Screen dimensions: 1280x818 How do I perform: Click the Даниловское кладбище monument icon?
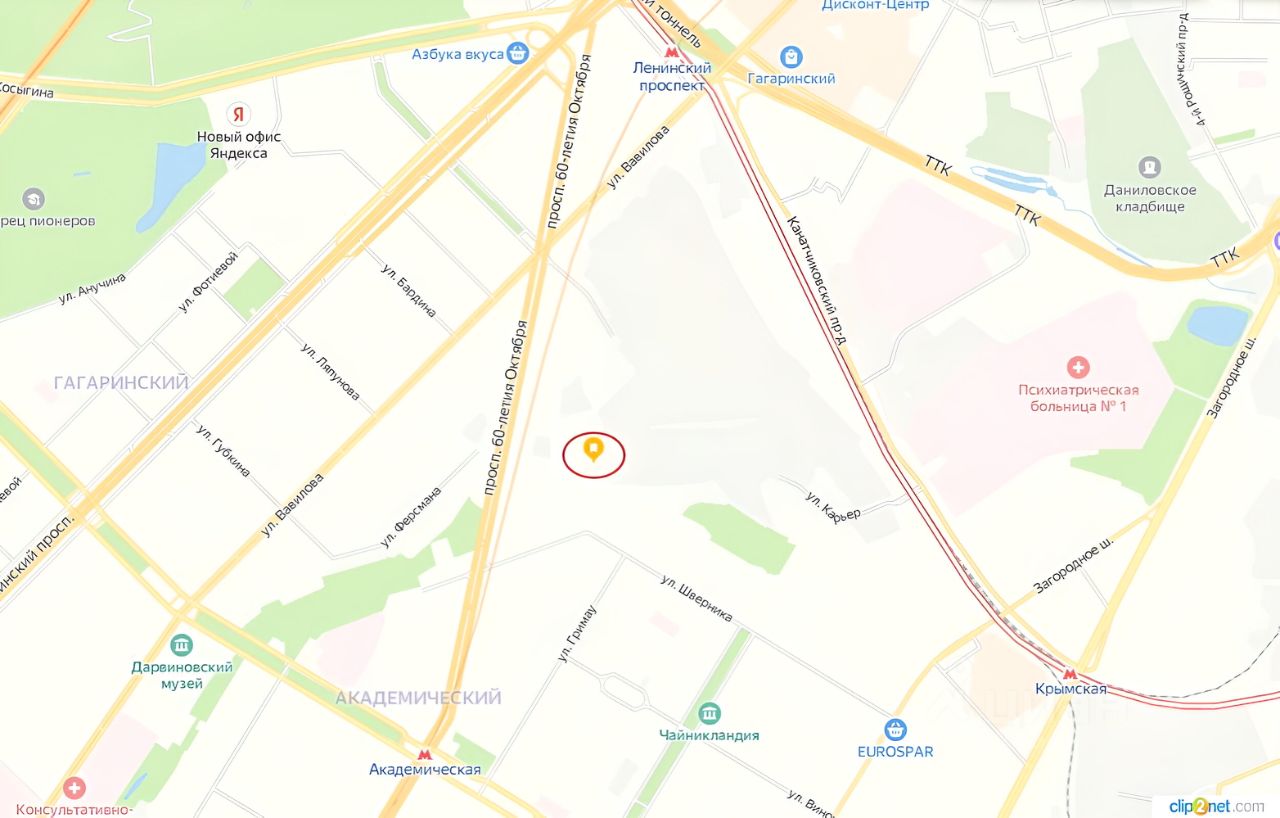pos(1150,167)
